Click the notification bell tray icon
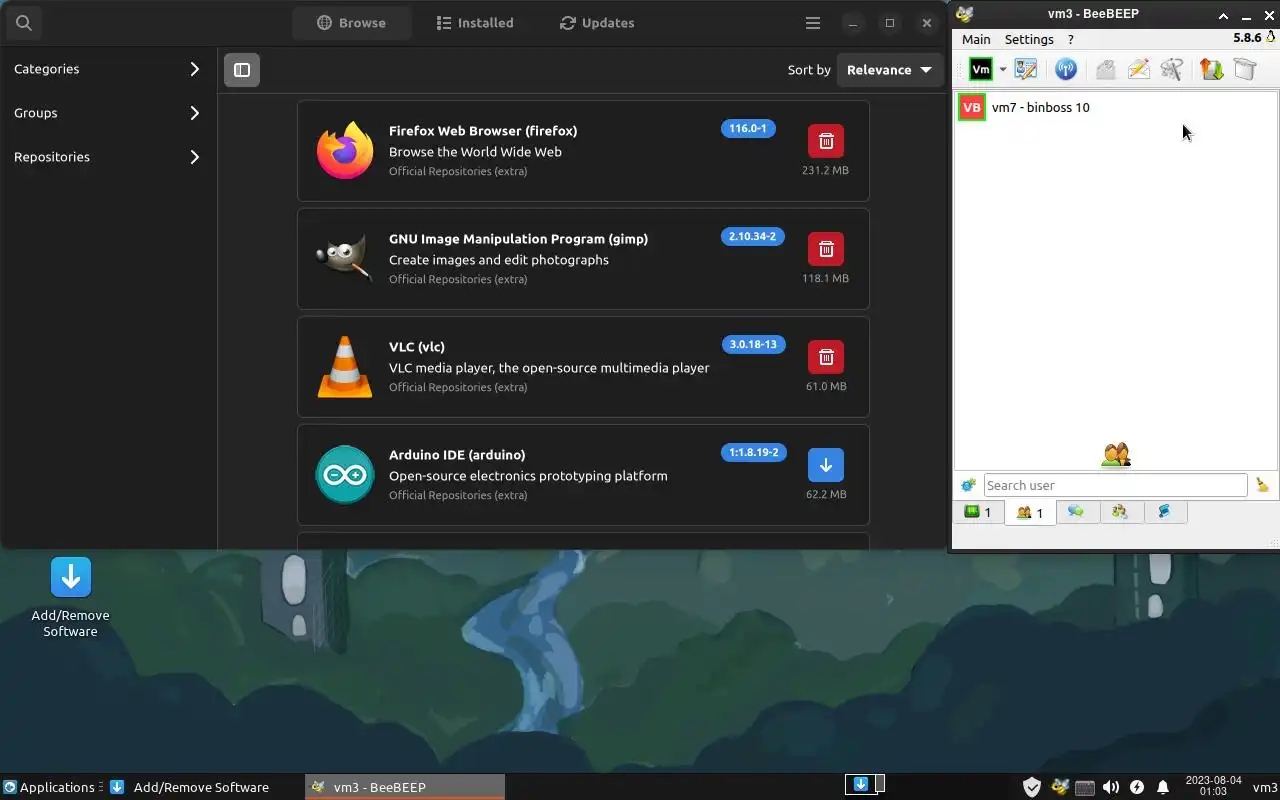Image resolution: width=1280 pixels, height=800 pixels. click(1163, 787)
